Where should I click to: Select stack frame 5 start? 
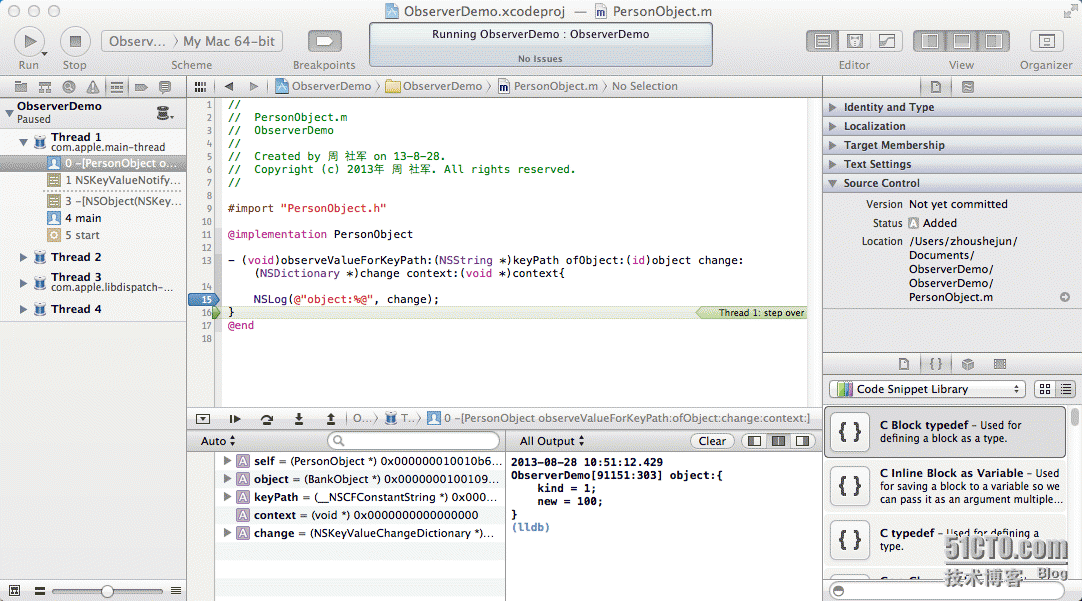pos(73,235)
